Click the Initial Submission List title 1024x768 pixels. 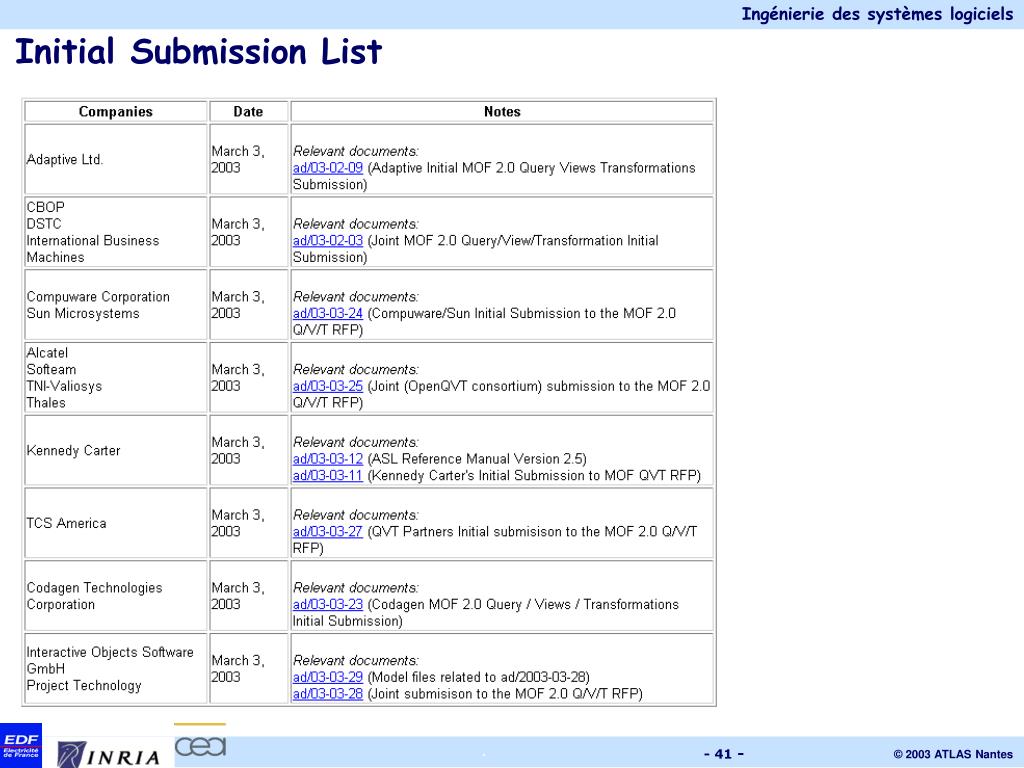pyautogui.click(x=199, y=52)
